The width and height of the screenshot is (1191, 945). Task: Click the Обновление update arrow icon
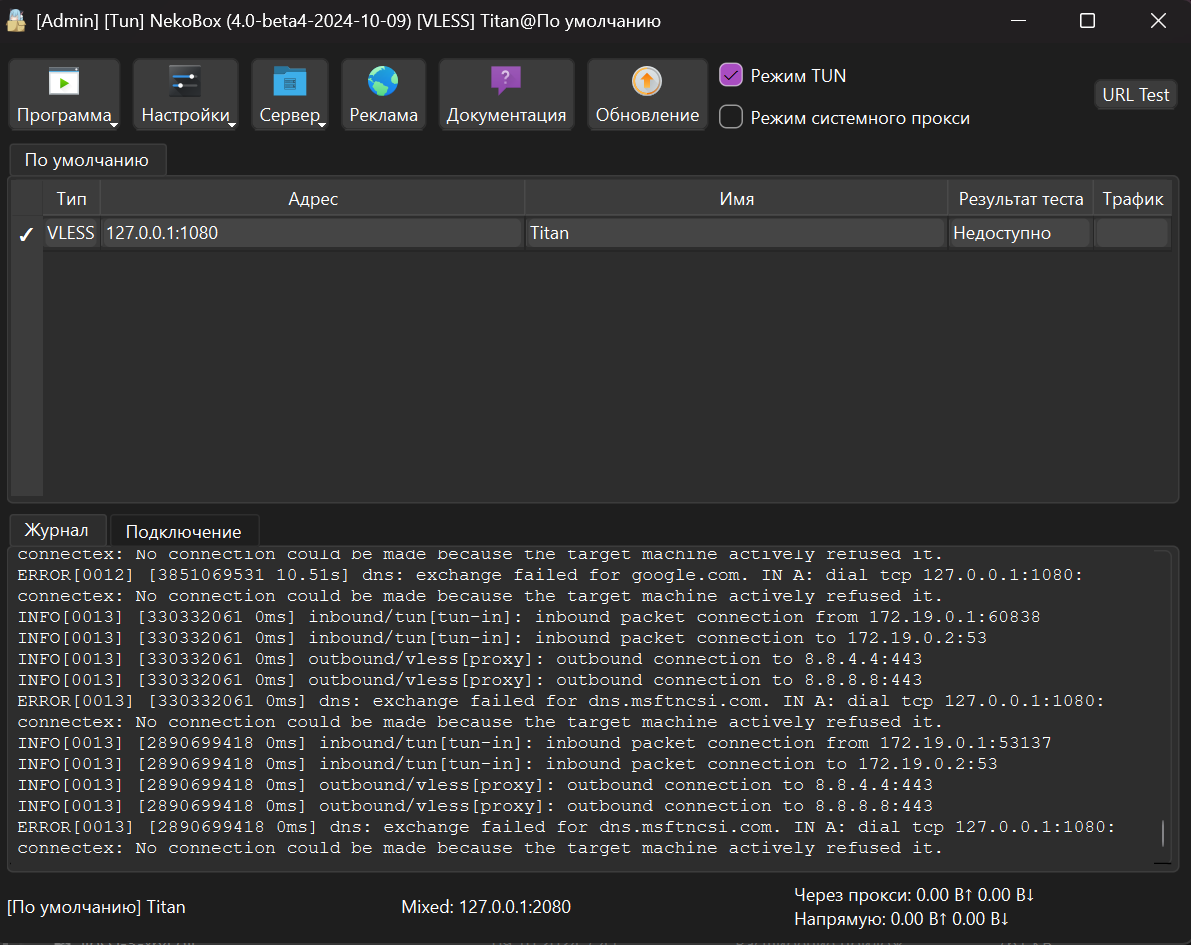[x=647, y=95]
